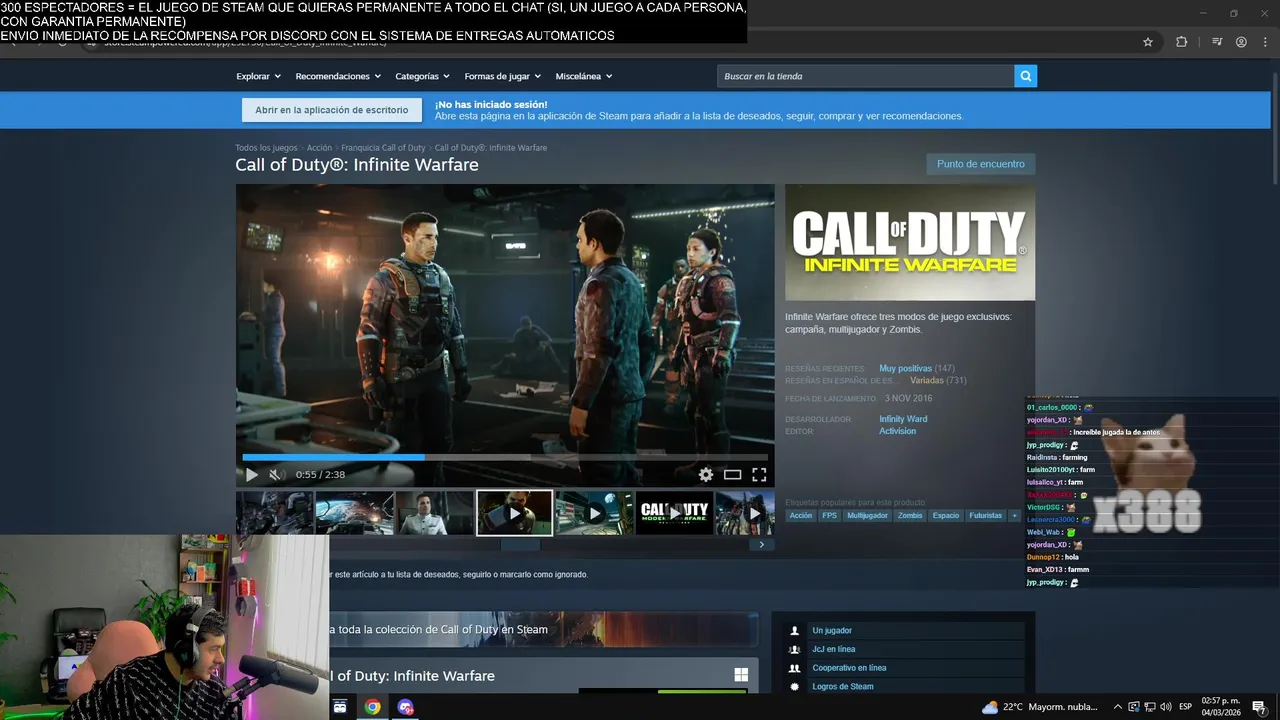Switch the ESP keyboard language indicator
Image resolution: width=1280 pixels, height=720 pixels.
(x=1185, y=707)
